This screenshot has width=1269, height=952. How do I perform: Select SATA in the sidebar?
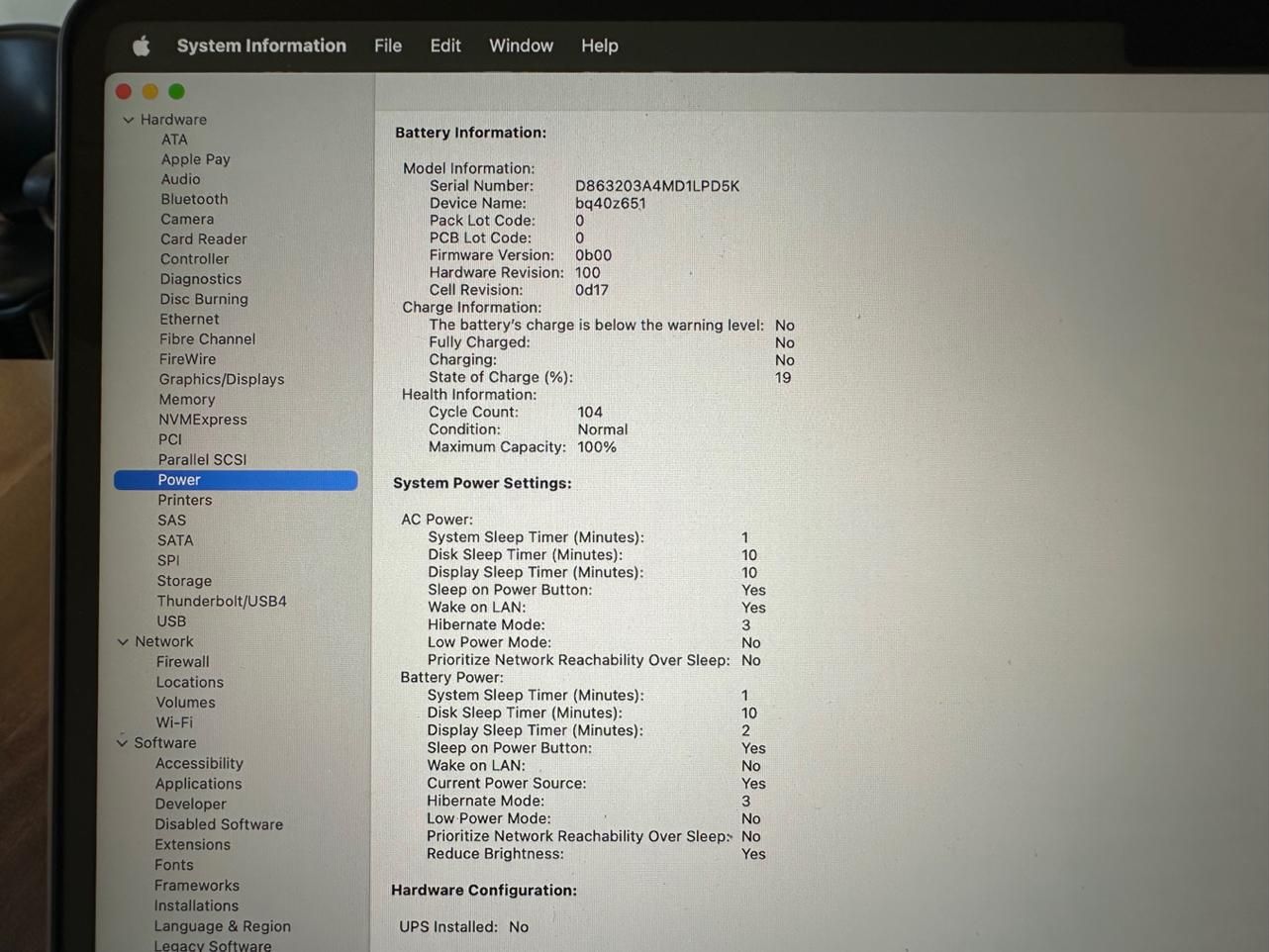(175, 540)
